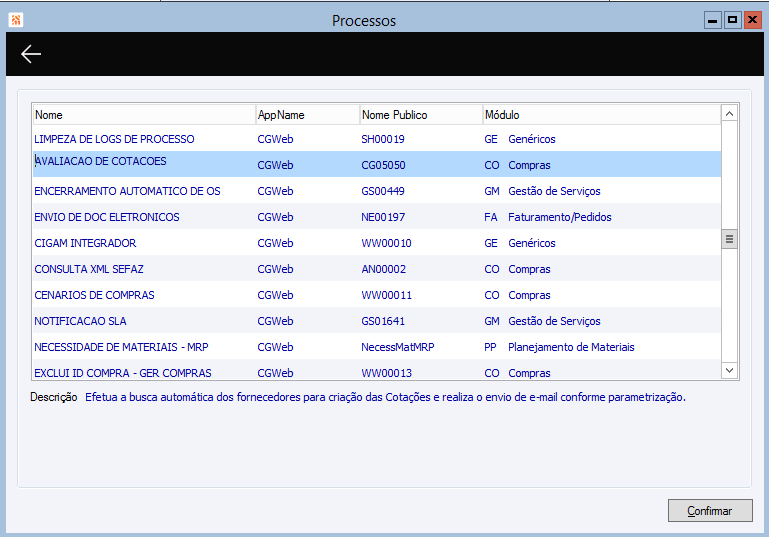Screen dimensions: 769x537
Task: Select row LIMPEZA DE LOGS DE PROCESSO
Action: point(377,139)
